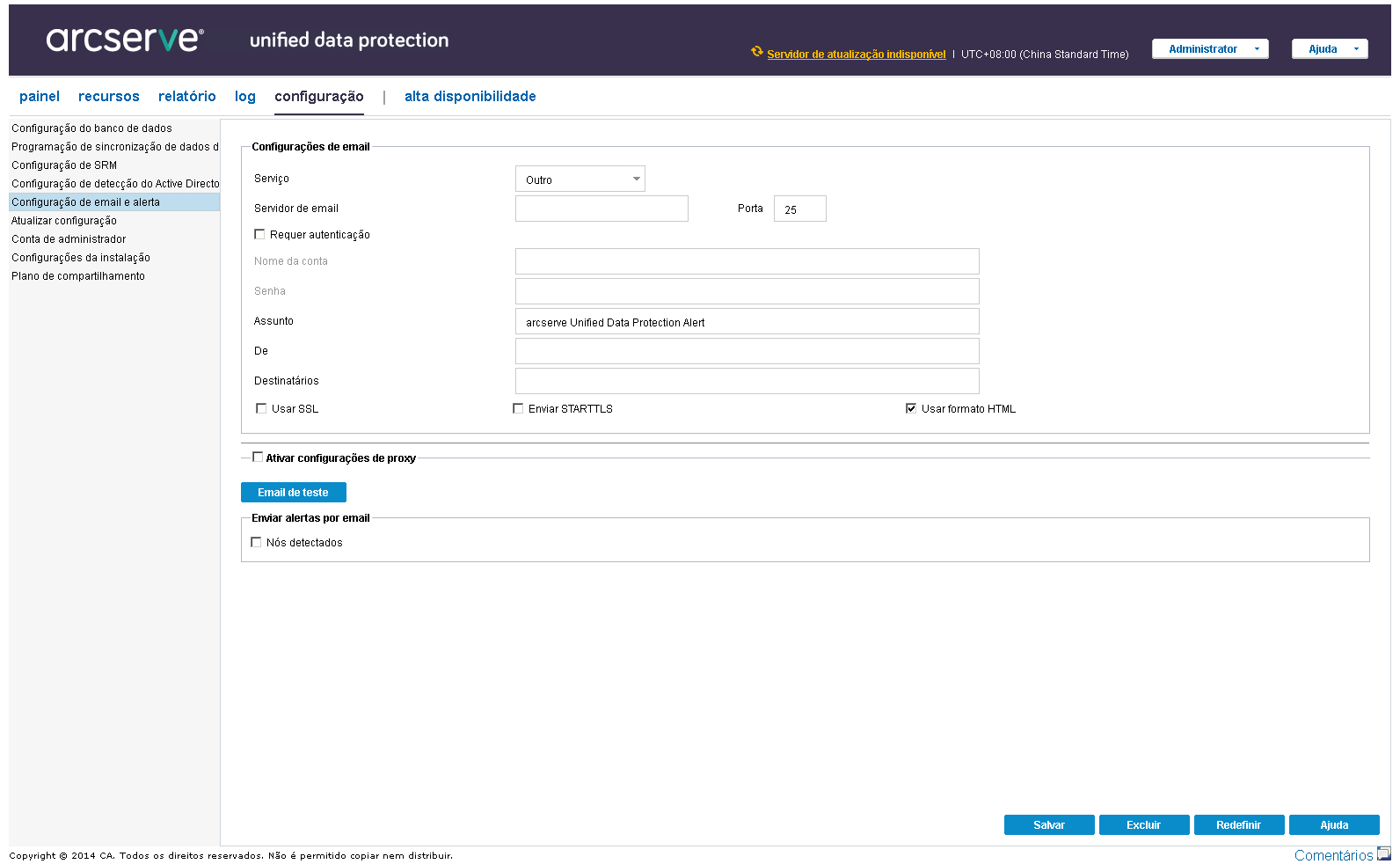The image size is (1400, 864).
Task: Click the Redefinir button
Action: (x=1238, y=824)
